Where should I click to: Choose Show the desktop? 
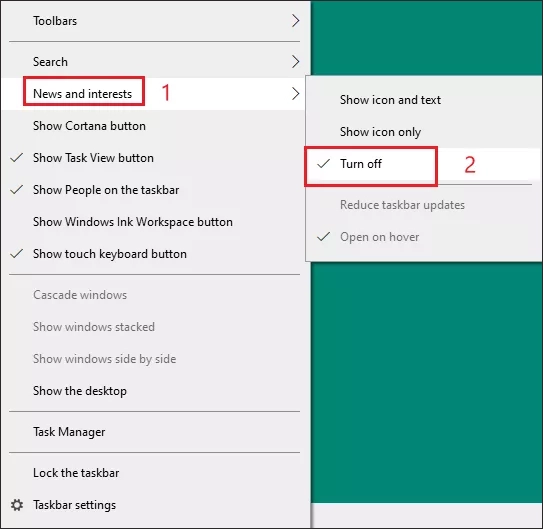(153, 391)
